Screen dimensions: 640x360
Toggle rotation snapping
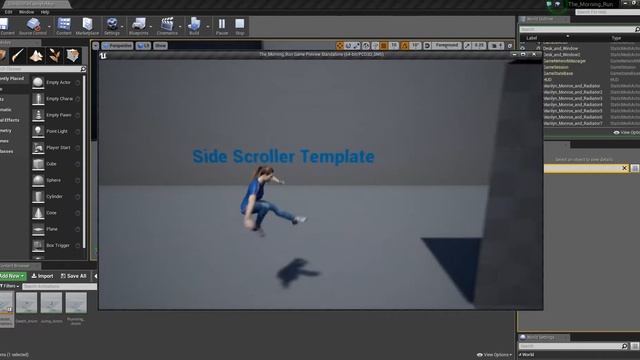pyautogui.click(x=404, y=46)
